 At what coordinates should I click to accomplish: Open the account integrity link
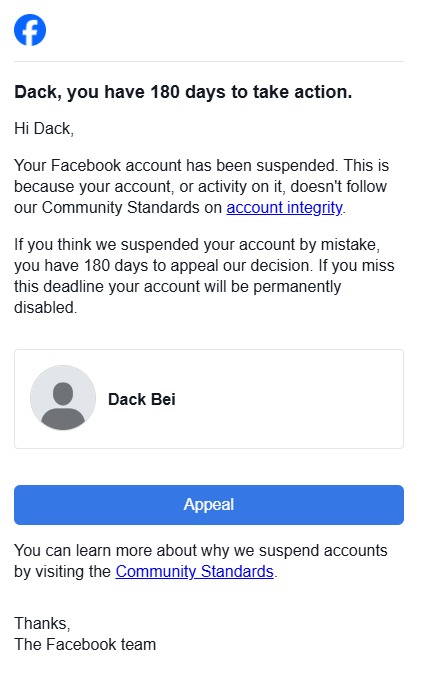(x=285, y=208)
